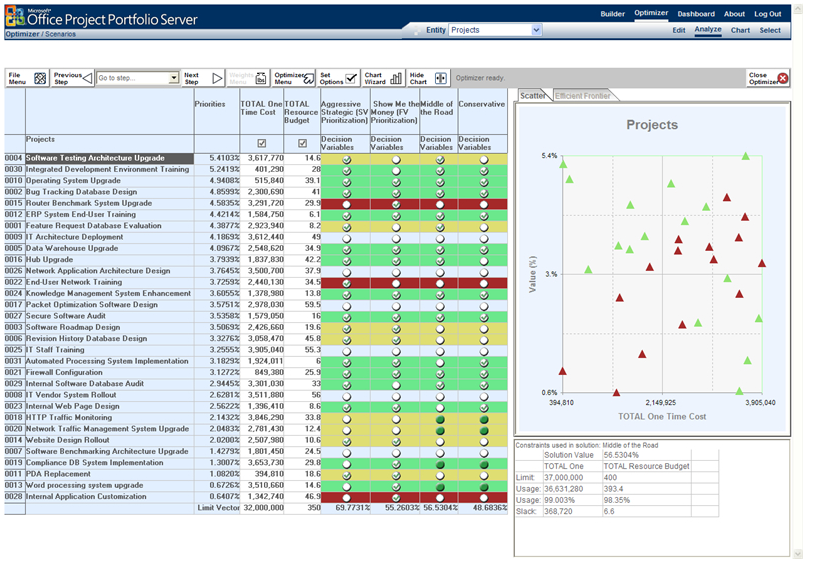The height and width of the screenshot is (568, 817).
Task: Click the Log Out link
Action: point(768,14)
